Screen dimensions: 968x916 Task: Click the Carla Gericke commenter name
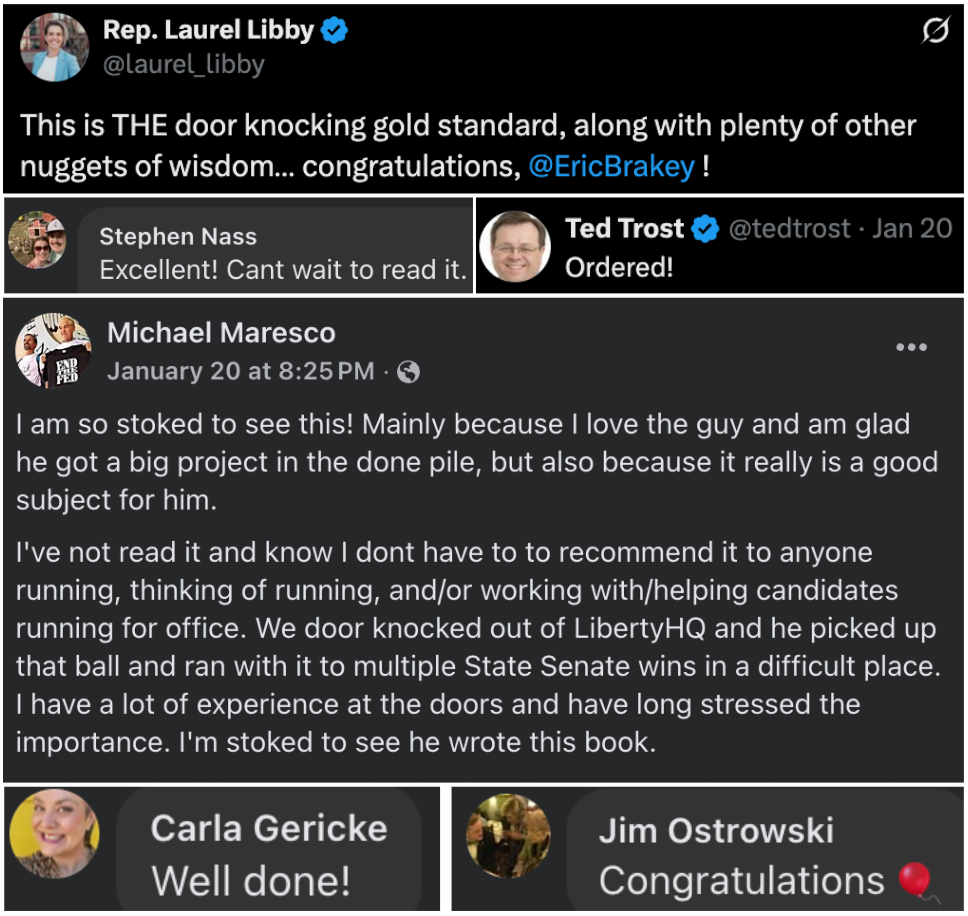click(268, 828)
